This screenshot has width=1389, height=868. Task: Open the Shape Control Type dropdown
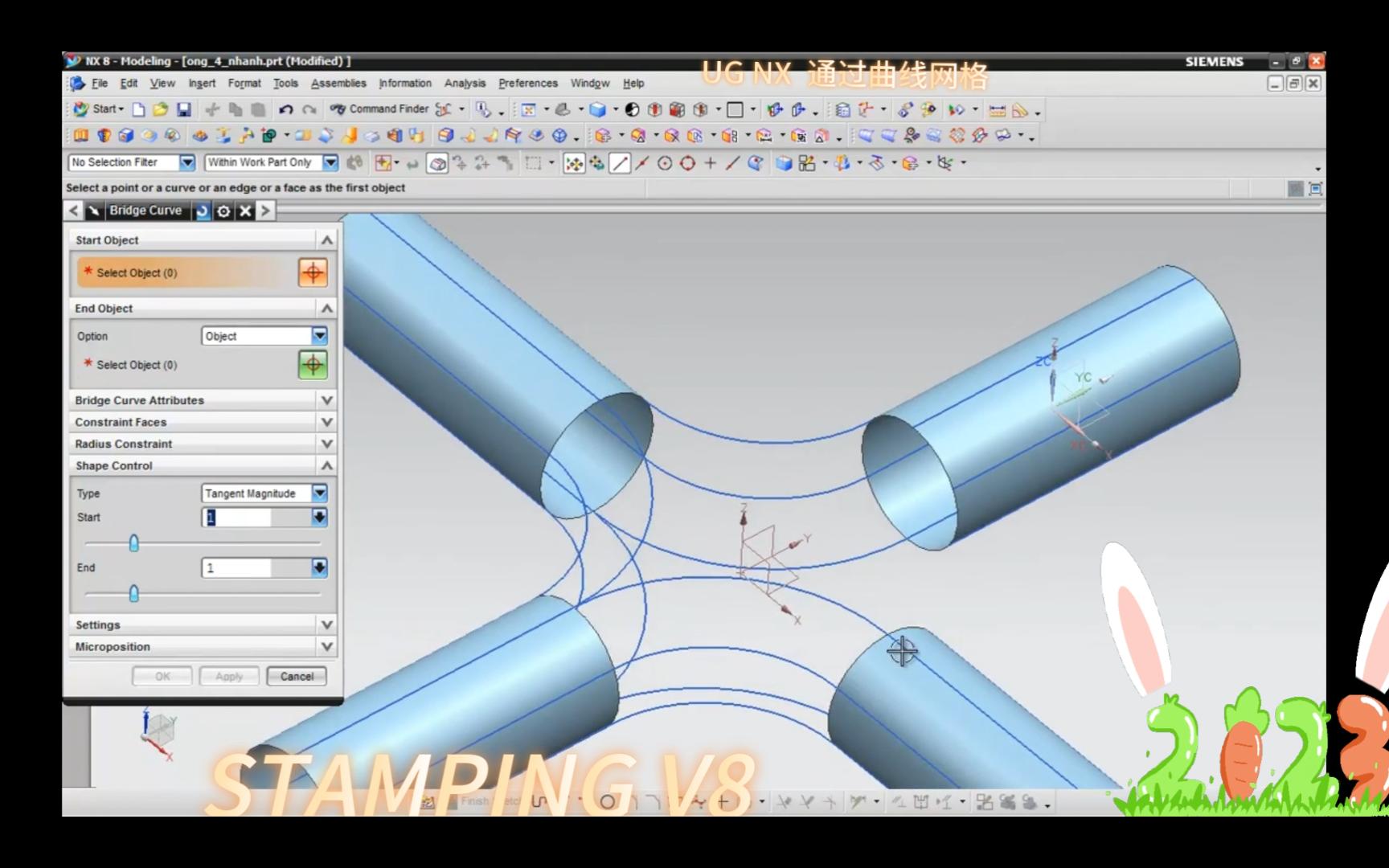(319, 493)
